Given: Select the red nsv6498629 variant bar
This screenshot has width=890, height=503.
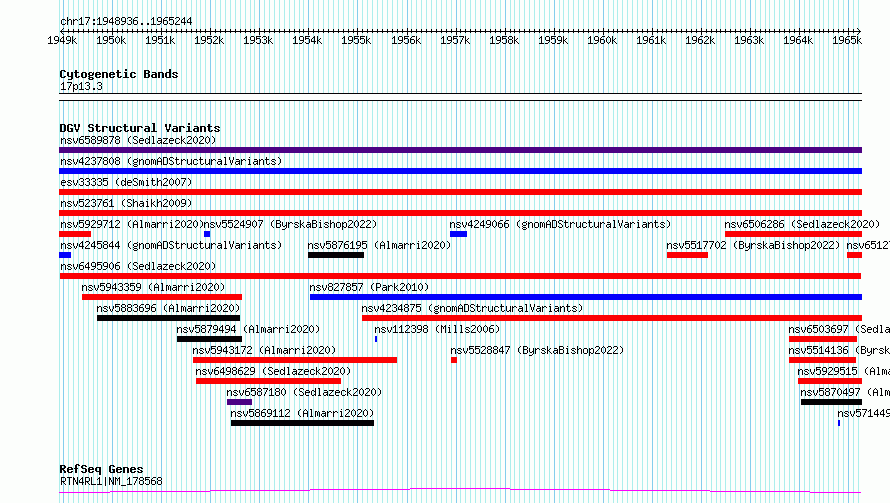Looking at the screenshot, I should 268,381.
